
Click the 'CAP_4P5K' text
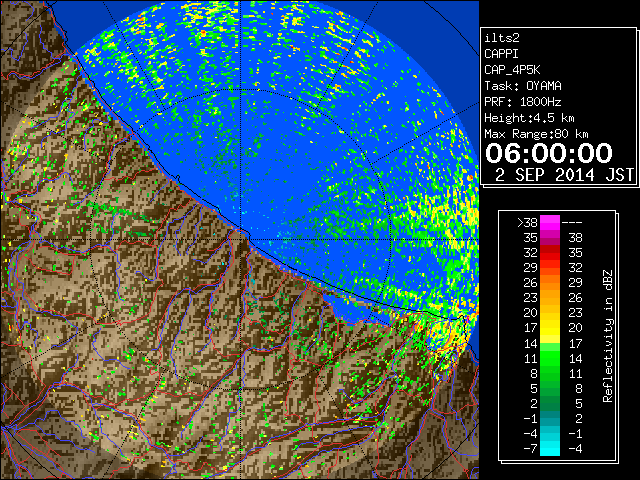tap(512, 70)
